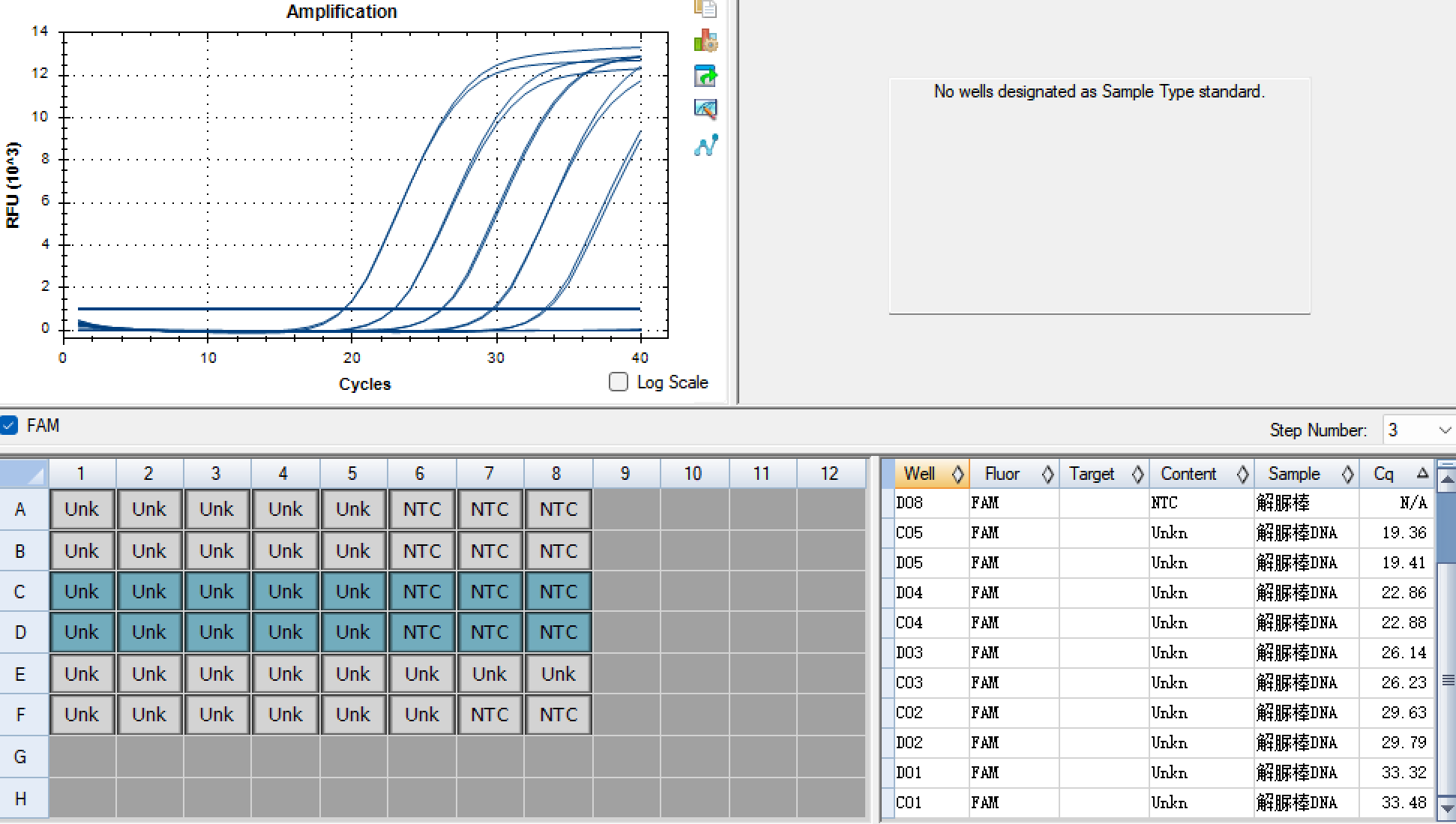This screenshot has height=824, width=1456.
Task: Select plate column 12 header
Action: [x=829, y=474]
